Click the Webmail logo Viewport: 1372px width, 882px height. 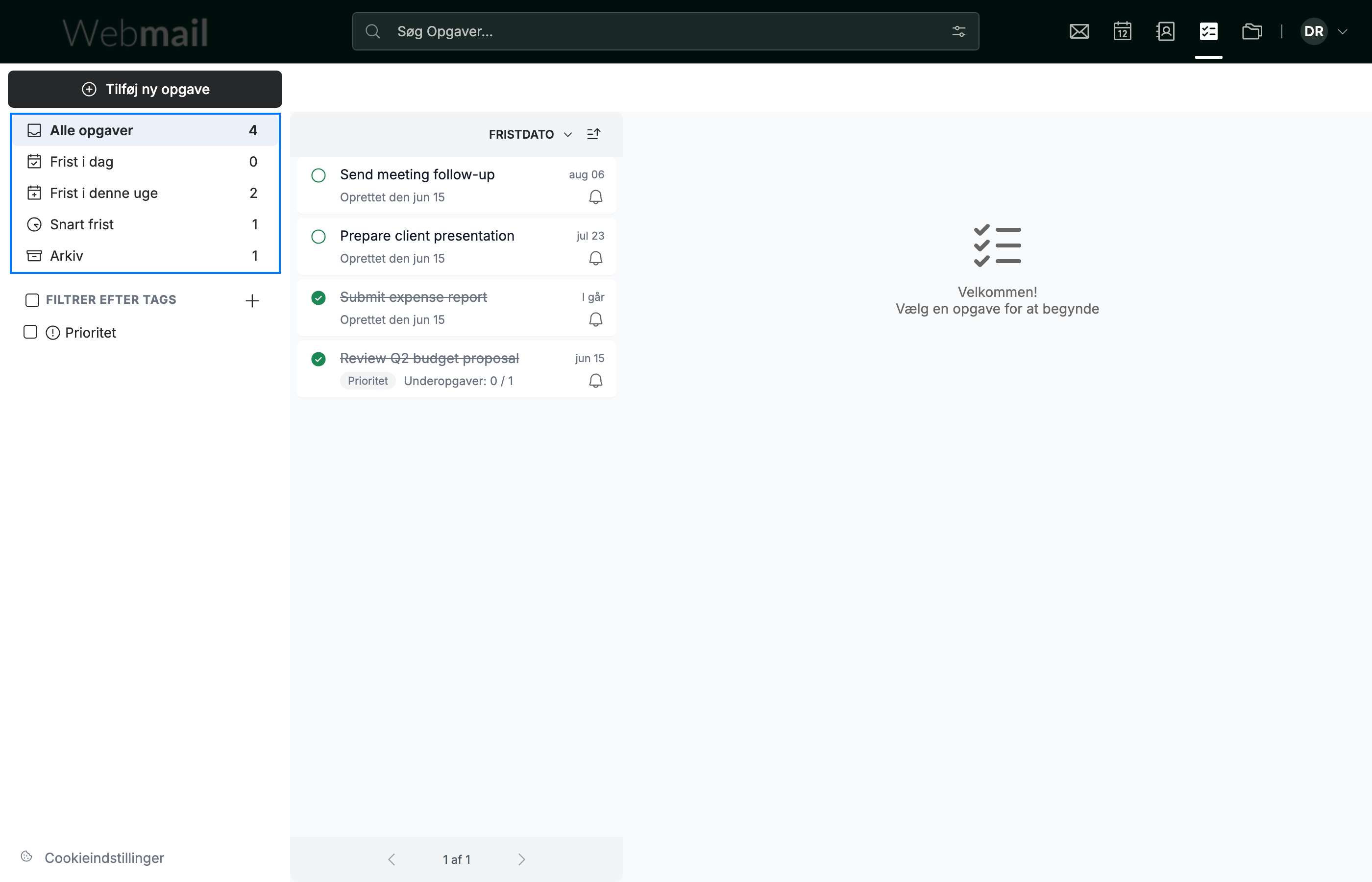[x=135, y=33]
